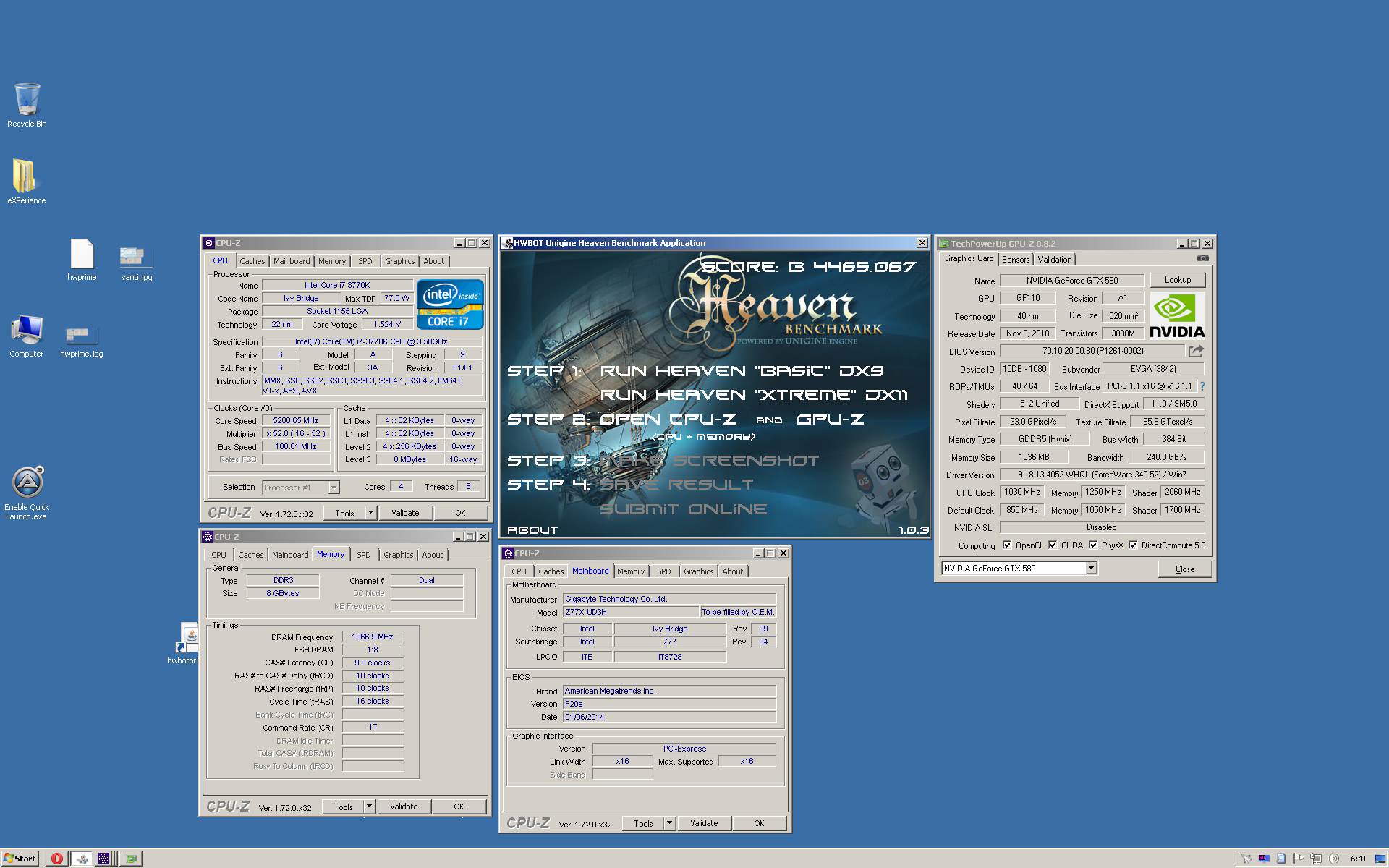Click GPU-Z camera screenshot icon

coord(1202,258)
